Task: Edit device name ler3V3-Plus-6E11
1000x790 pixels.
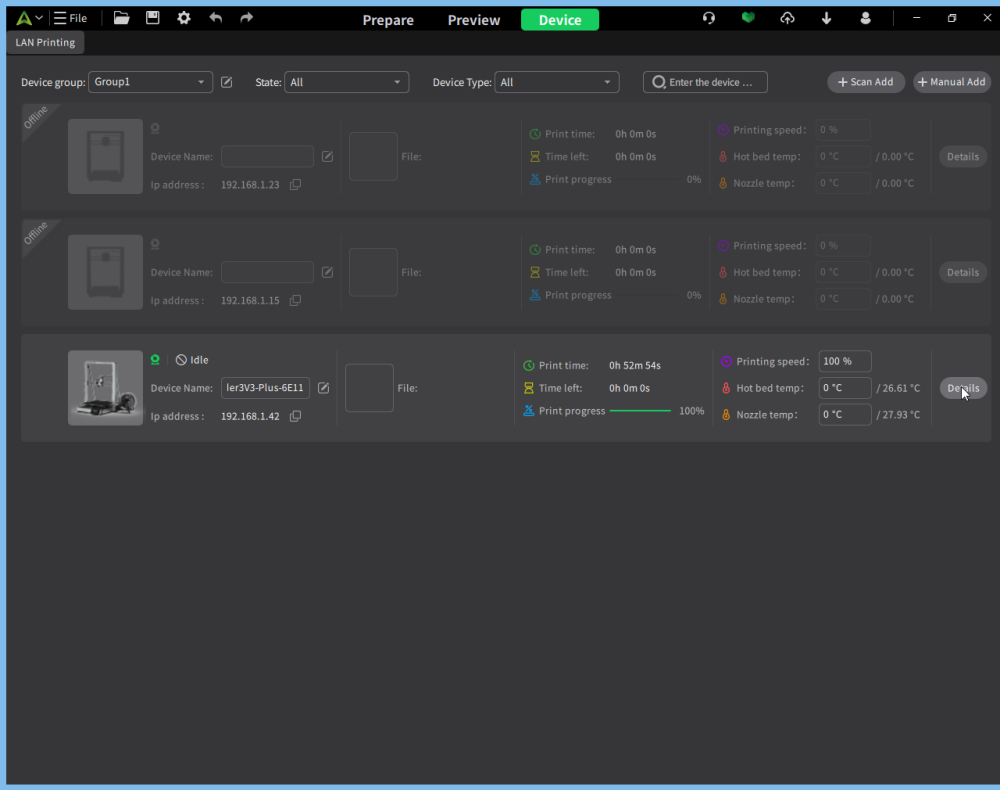Action: tap(323, 388)
